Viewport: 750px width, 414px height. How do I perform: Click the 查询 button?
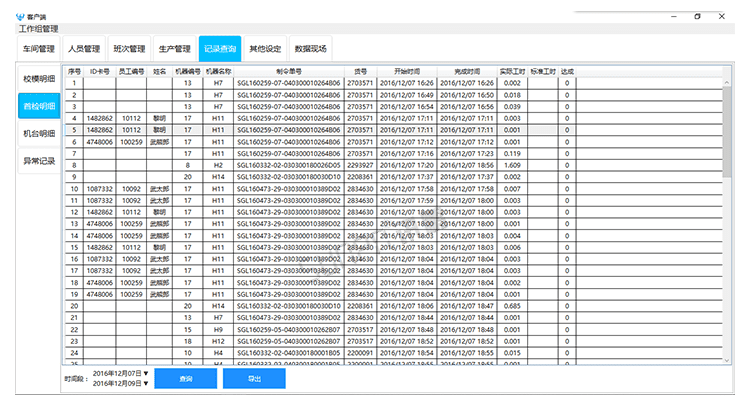[186, 379]
